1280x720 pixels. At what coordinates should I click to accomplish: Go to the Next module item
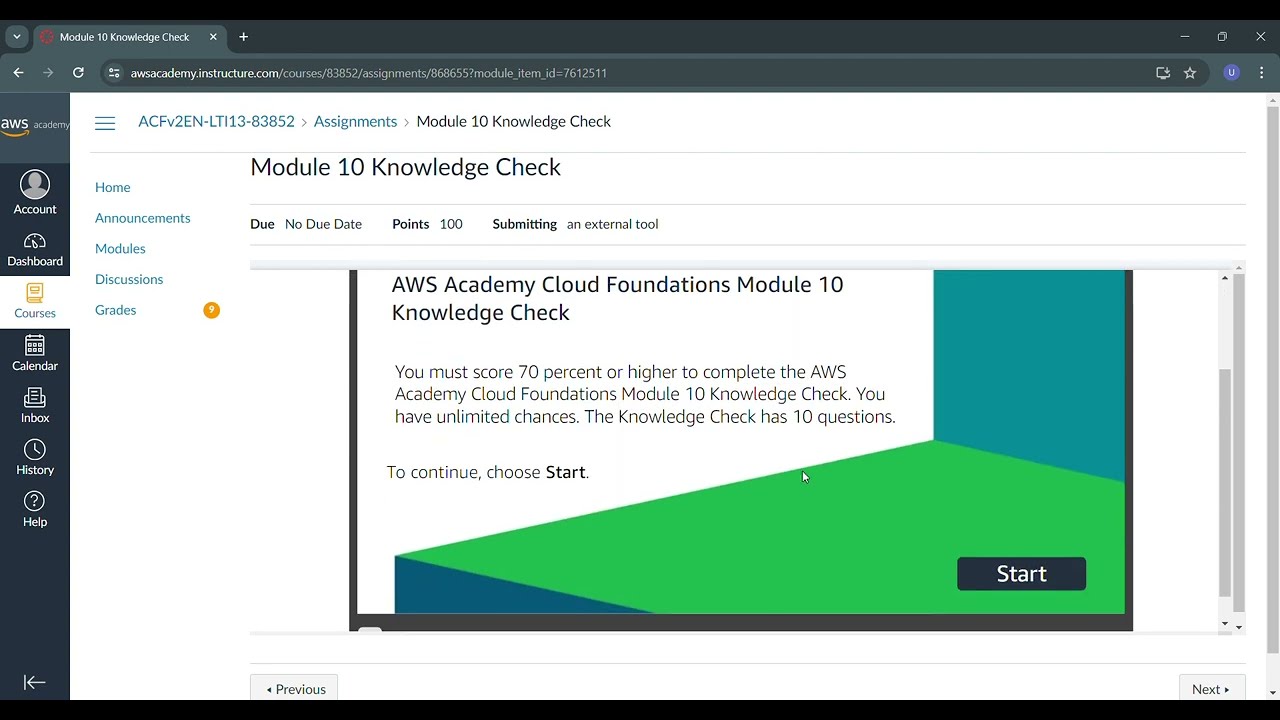coord(1210,689)
